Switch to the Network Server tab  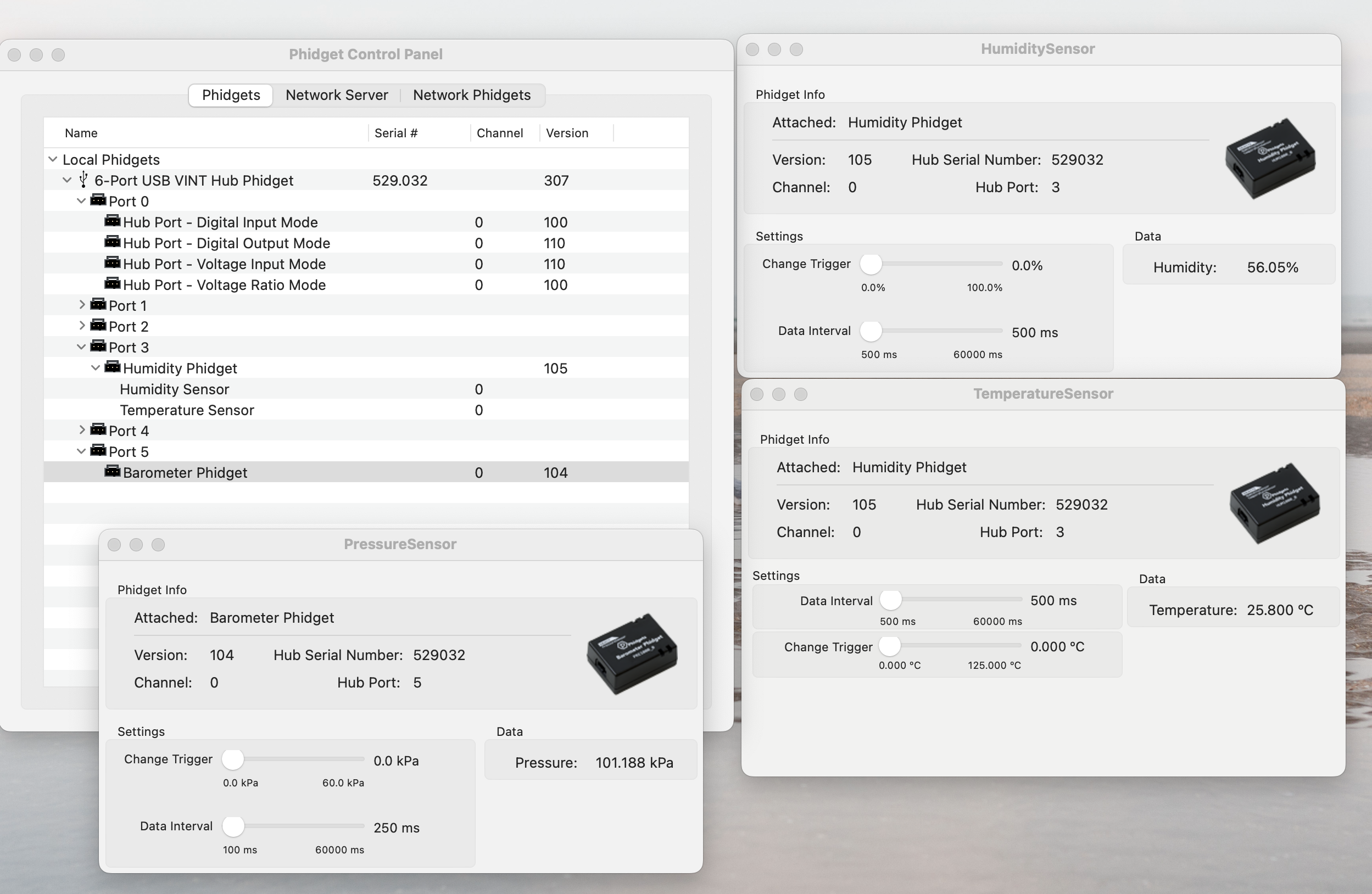click(x=337, y=95)
